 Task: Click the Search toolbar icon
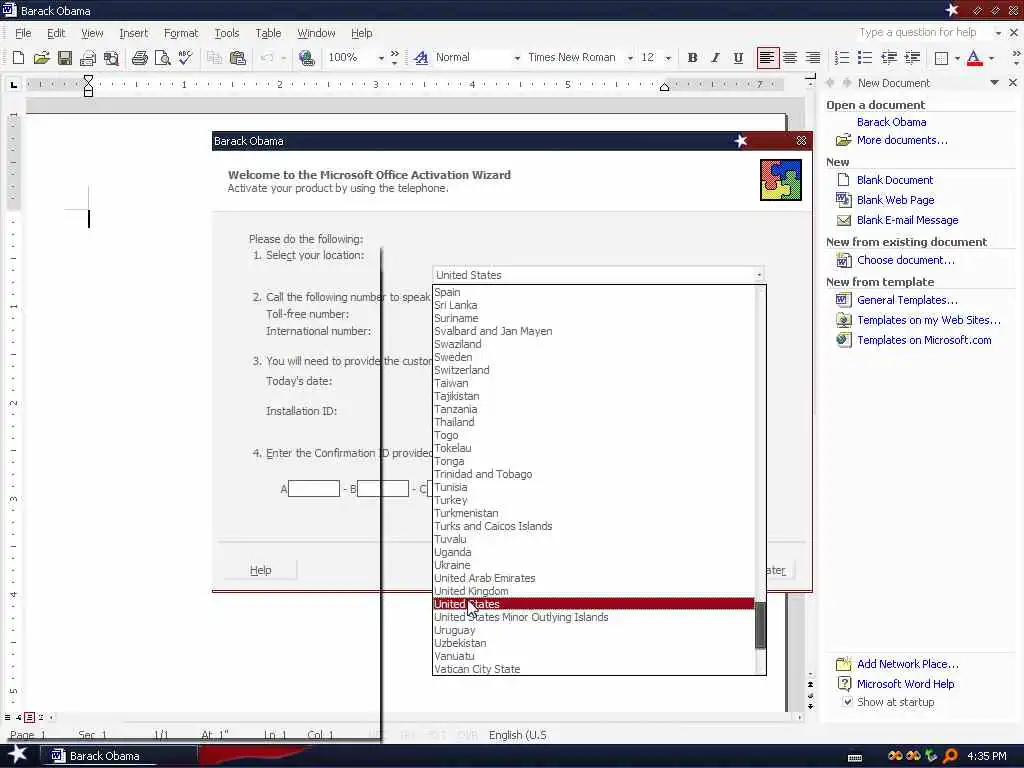pos(112,58)
